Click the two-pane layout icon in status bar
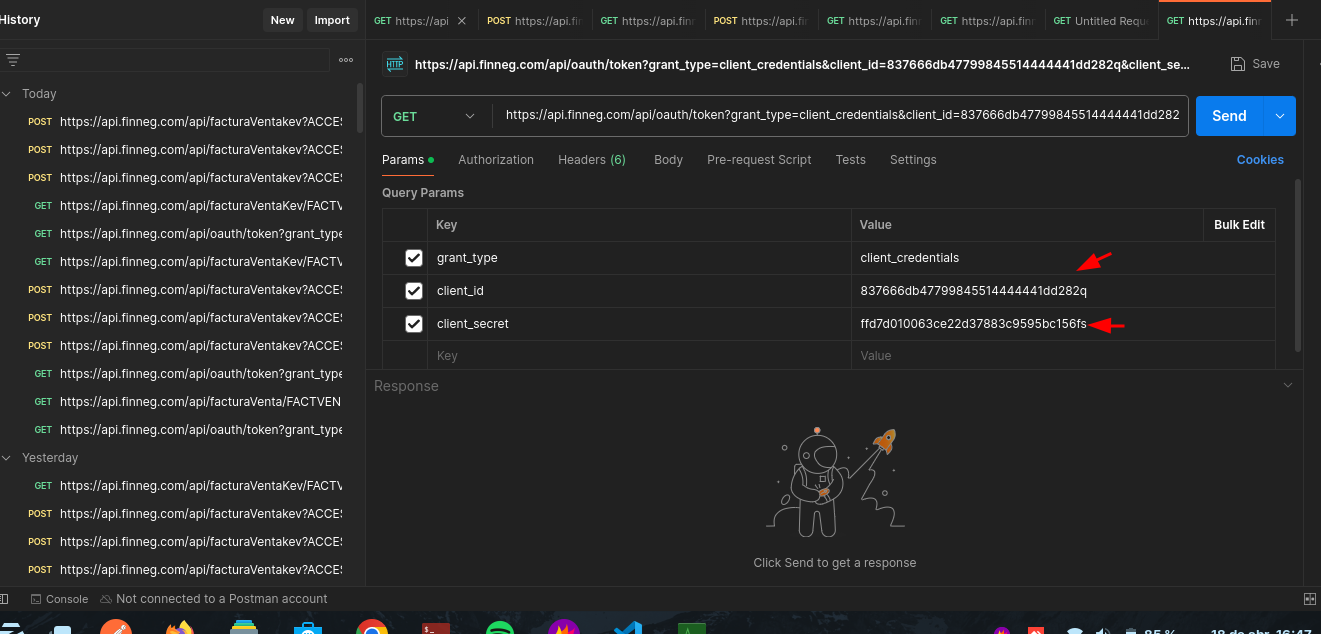1321x634 pixels. click(1310, 599)
